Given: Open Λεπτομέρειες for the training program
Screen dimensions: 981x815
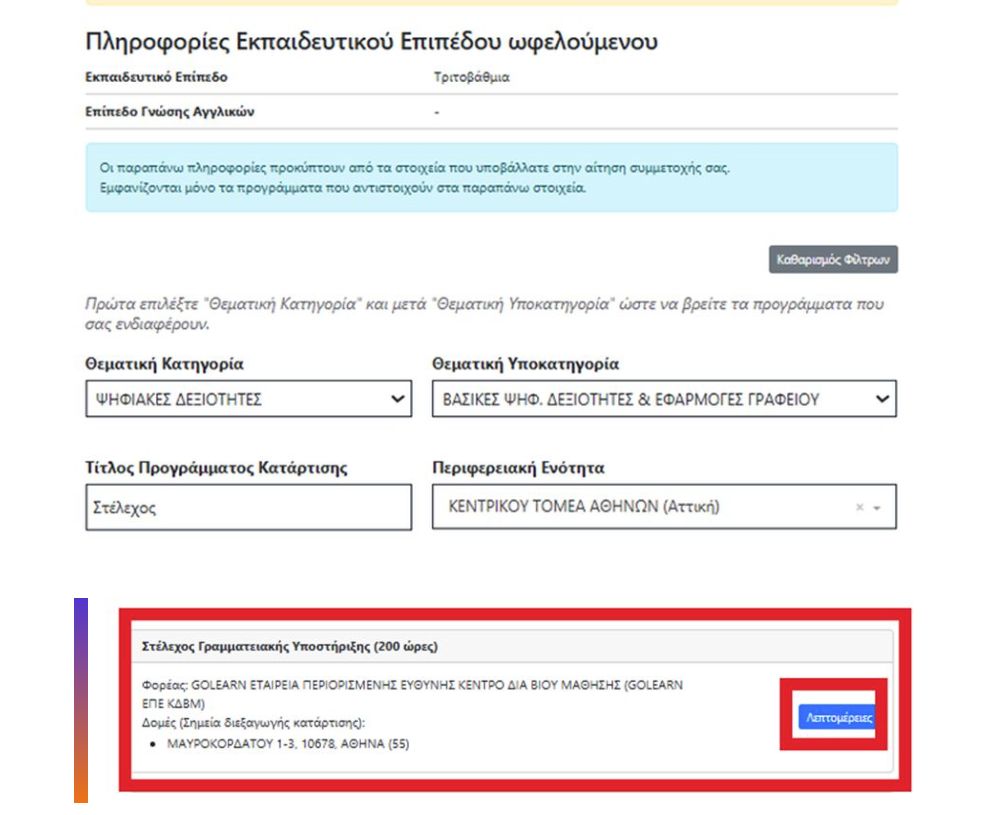Looking at the screenshot, I should coord(838,717).
